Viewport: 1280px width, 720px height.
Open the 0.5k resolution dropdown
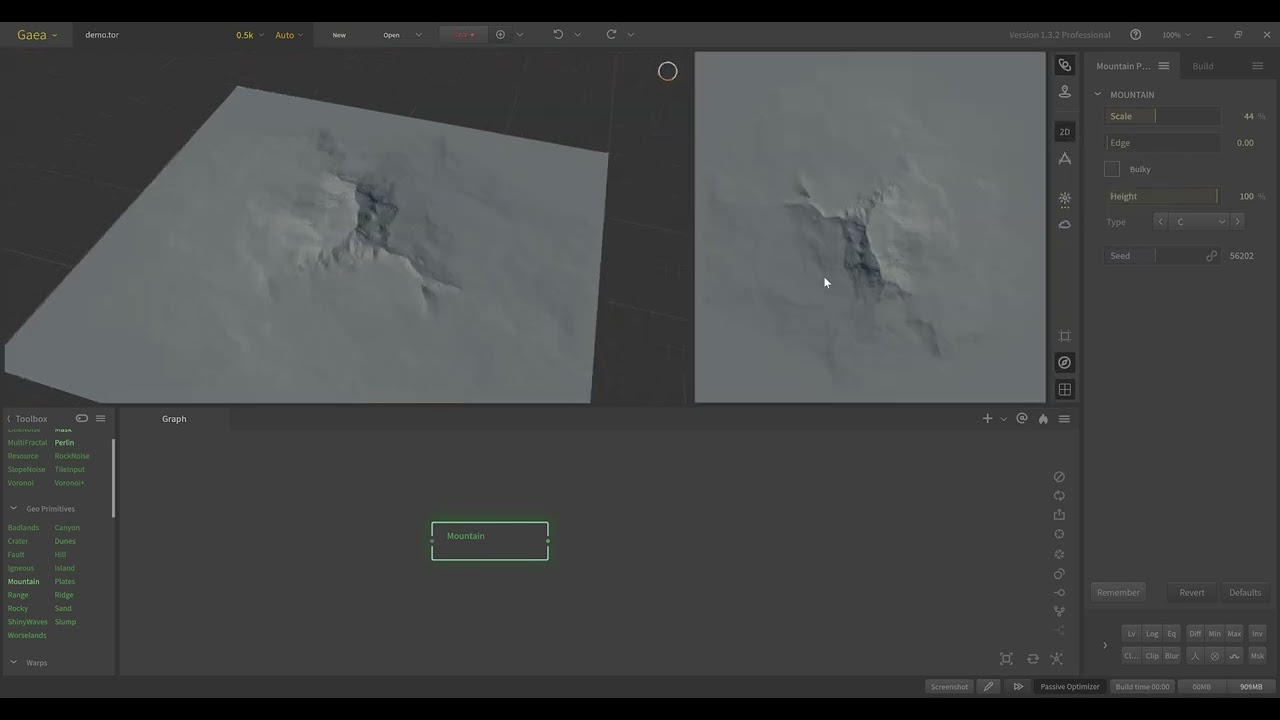pos(250,35)
